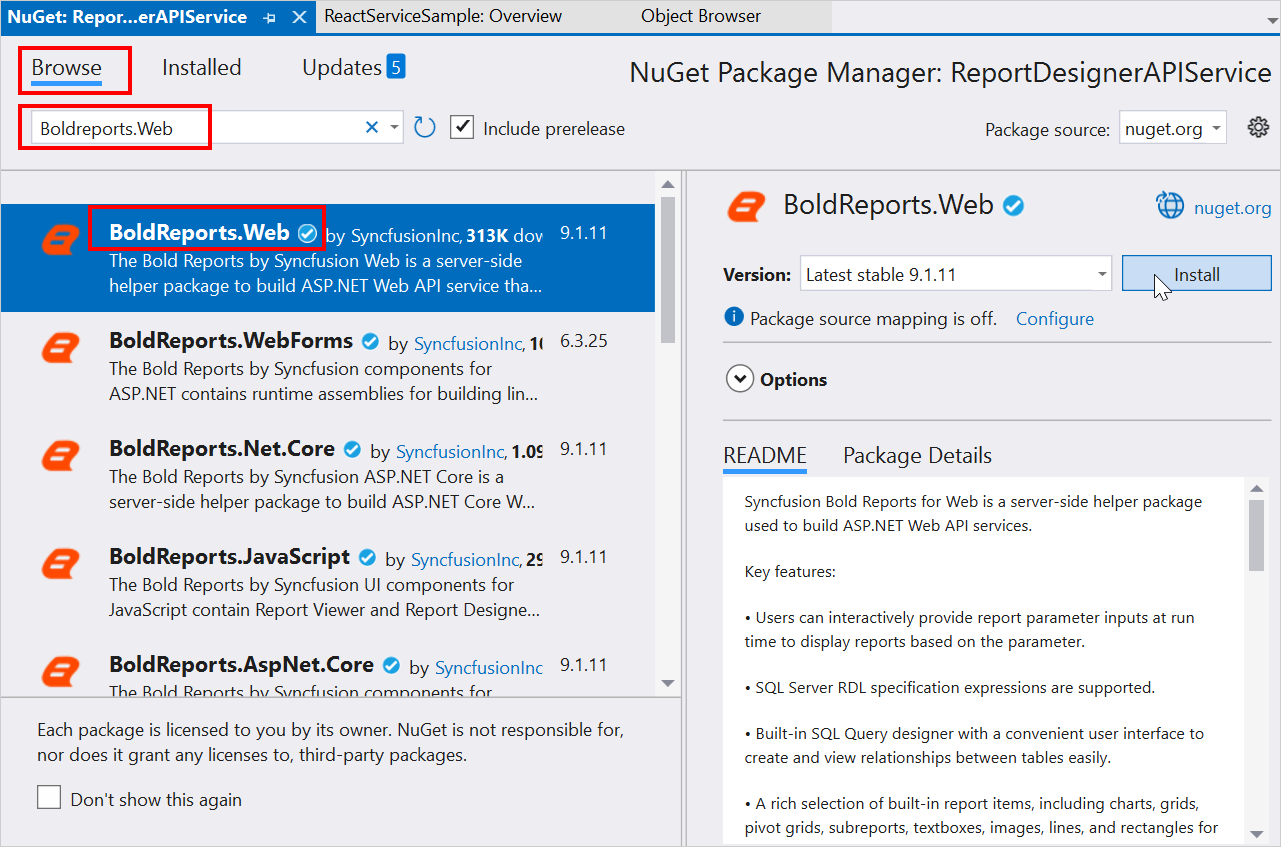The width and height of the screenshot is (1281, 847).
Task: Switch to the Installed packages tab
Action: [x=202, y=68]
